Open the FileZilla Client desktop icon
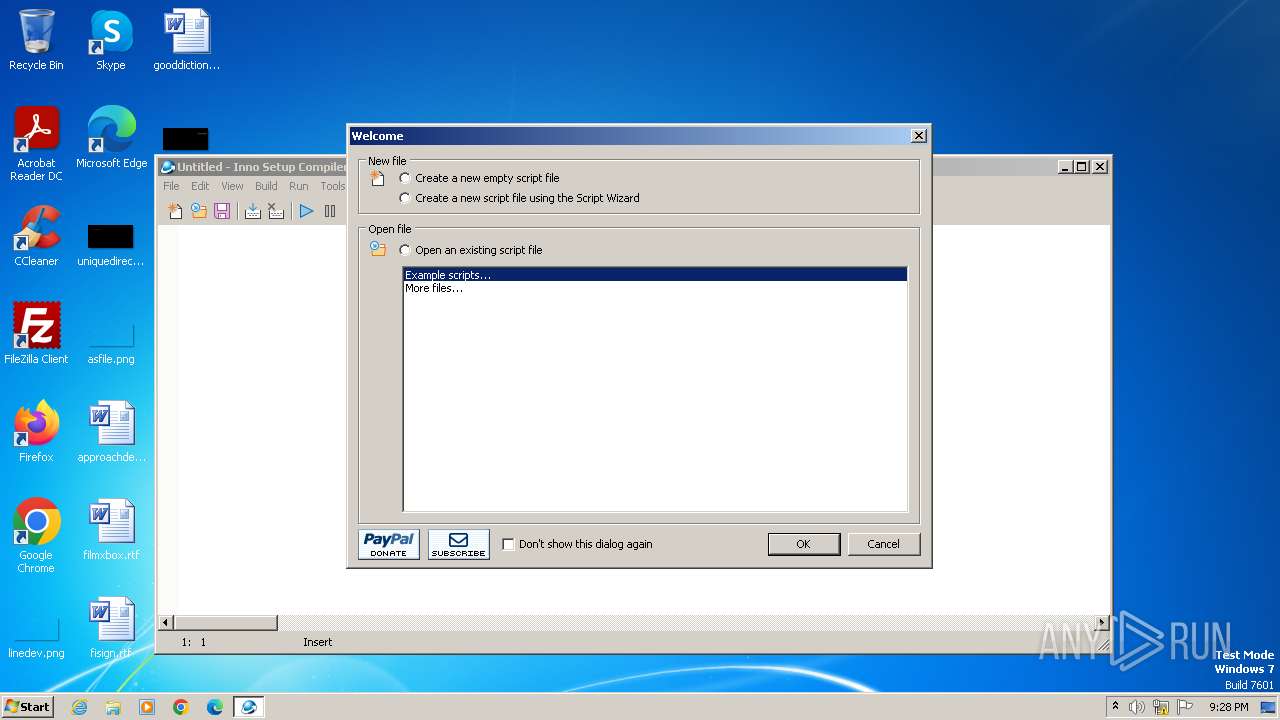 tap(36, 334)
